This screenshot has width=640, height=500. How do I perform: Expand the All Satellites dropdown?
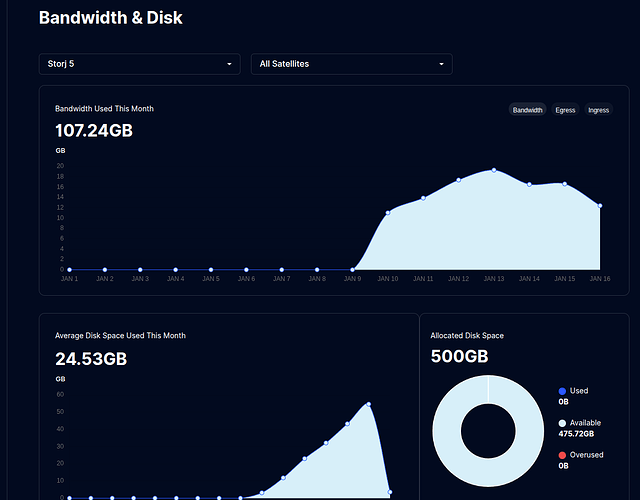[351, 64]
